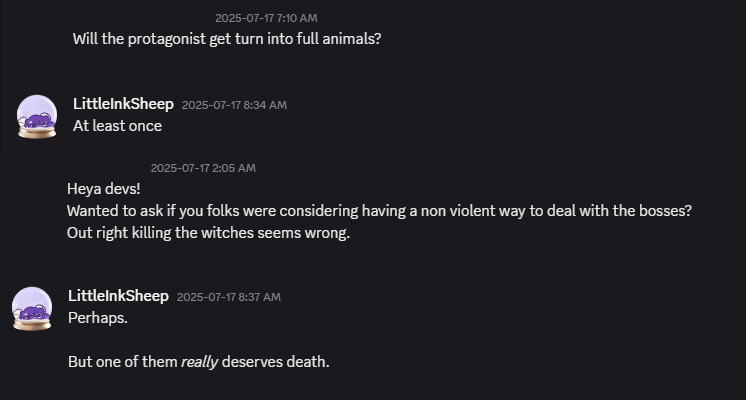The image size is (746, 400).
Task: Click the 2025-07-17 8:37 AM timestamp
Action: tap(229, 297)
